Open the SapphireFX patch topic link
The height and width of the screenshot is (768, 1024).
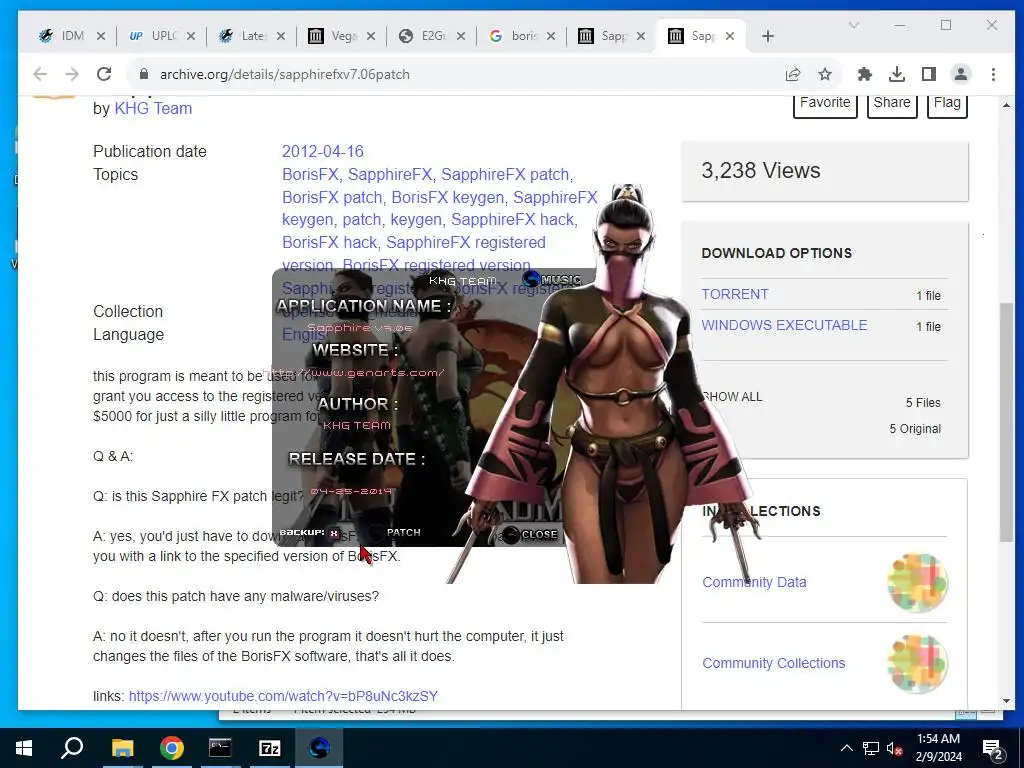(505, 175)
